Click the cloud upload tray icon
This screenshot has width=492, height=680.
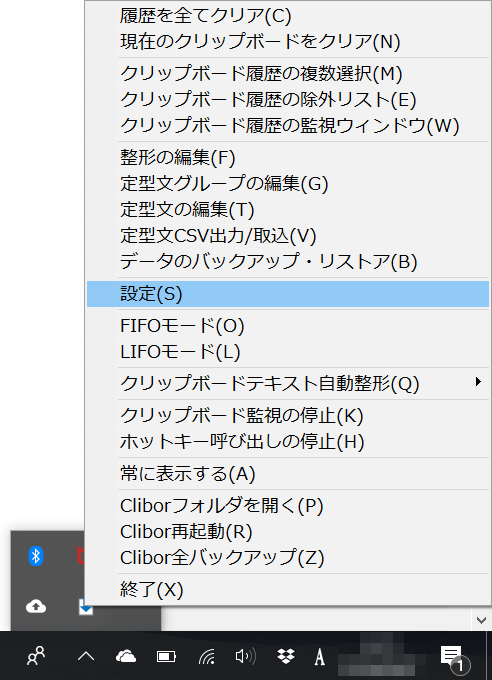pos(36,606)
